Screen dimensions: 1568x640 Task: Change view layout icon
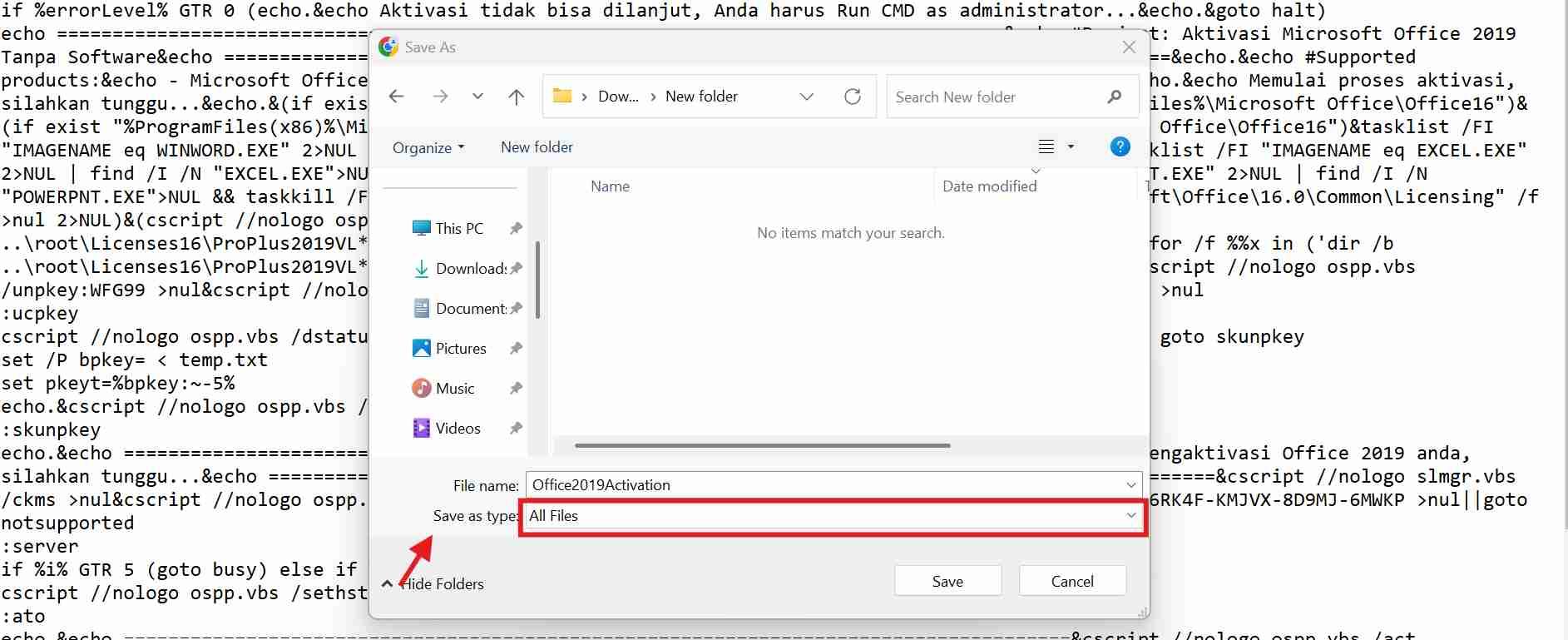pos(1046,146)
